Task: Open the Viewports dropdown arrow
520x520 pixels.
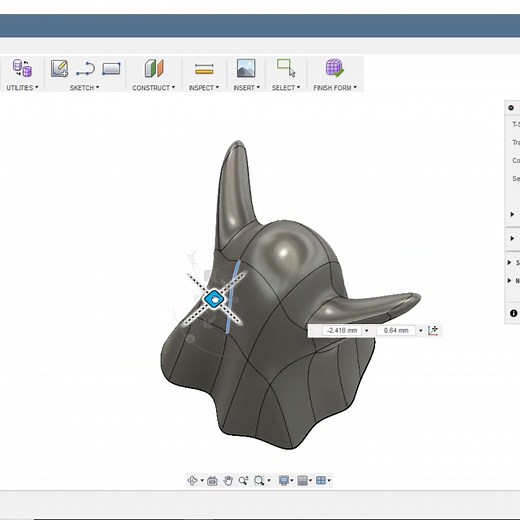Action: pyautogui.click(x=329, y=480)
